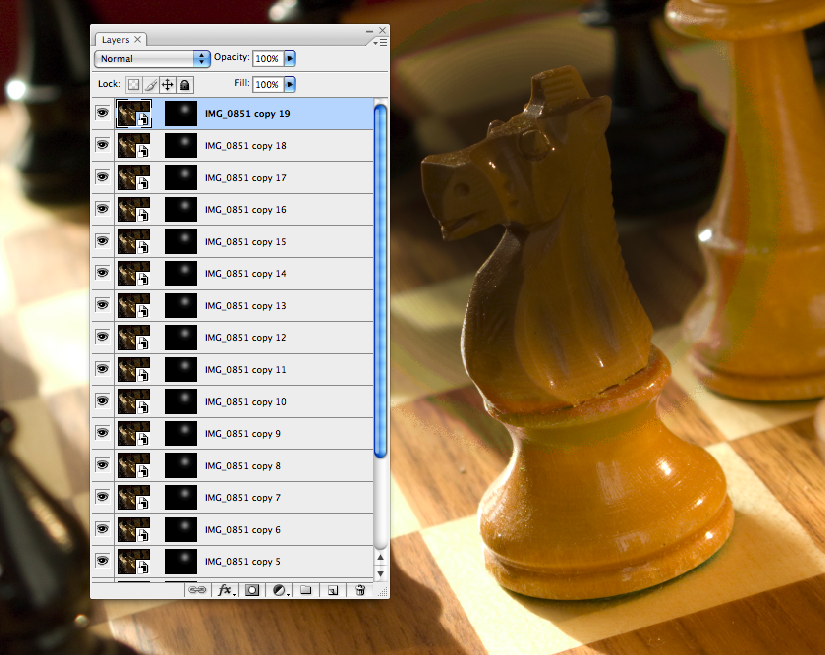The image size is (825, 655).
Task: Select the 'IMG_0851 copy 9' layer name
Action: pyautogui.click(x=243, y=434)
